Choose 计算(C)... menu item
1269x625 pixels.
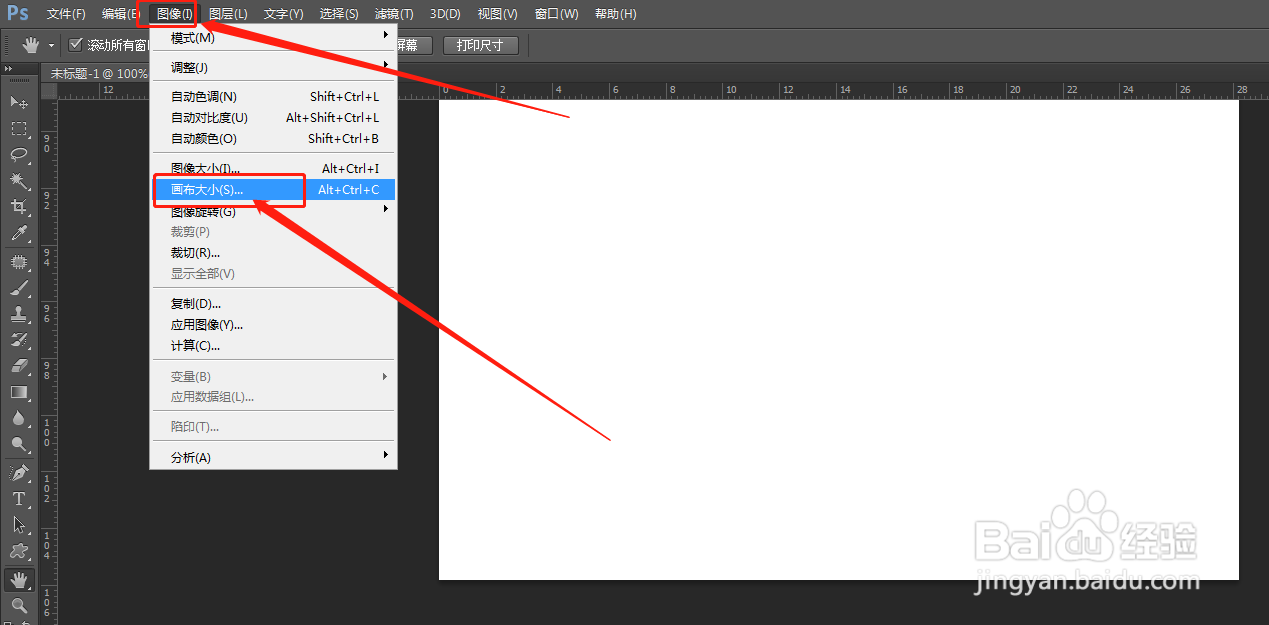272,345
